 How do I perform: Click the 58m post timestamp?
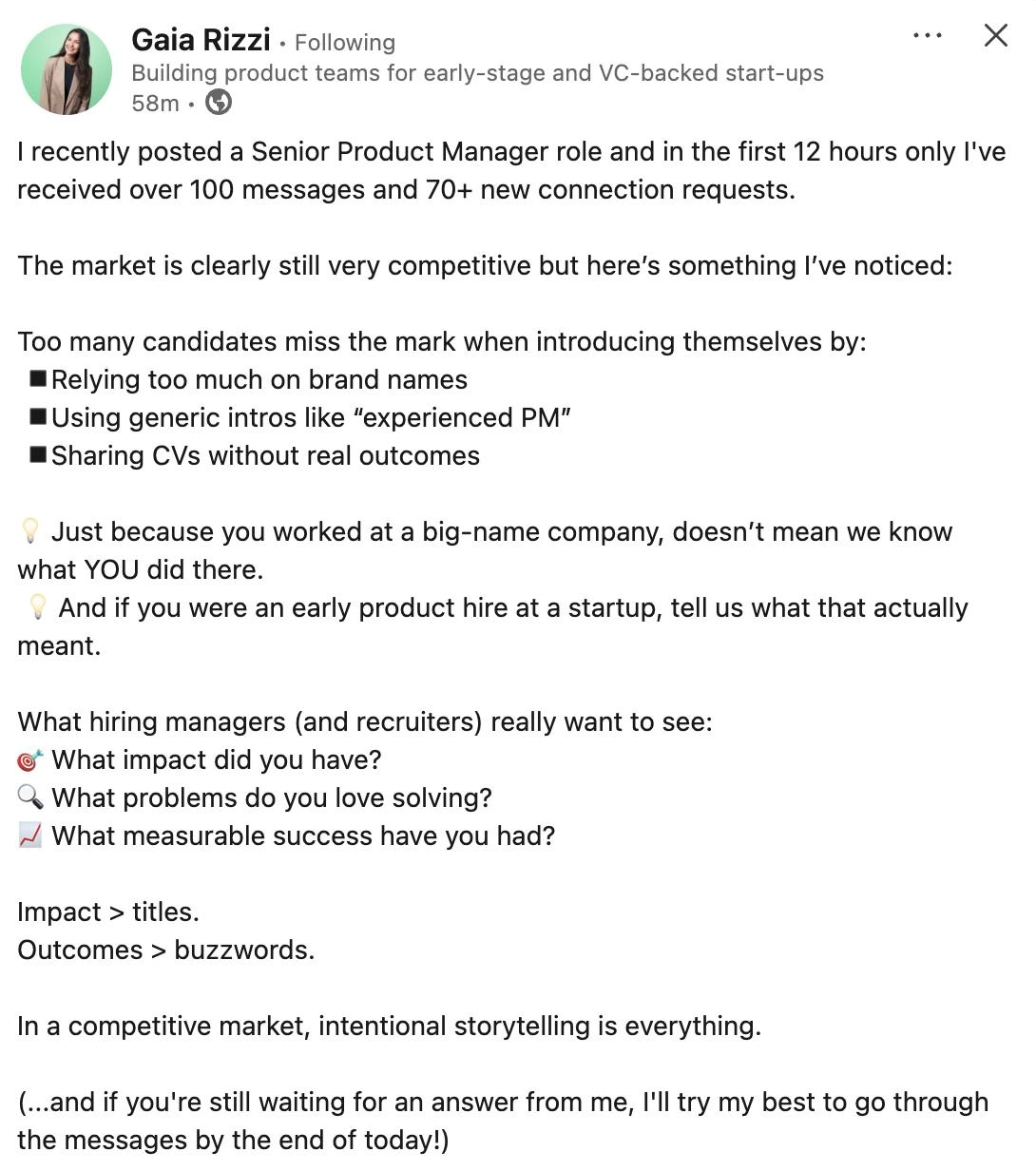click(155, 103)
